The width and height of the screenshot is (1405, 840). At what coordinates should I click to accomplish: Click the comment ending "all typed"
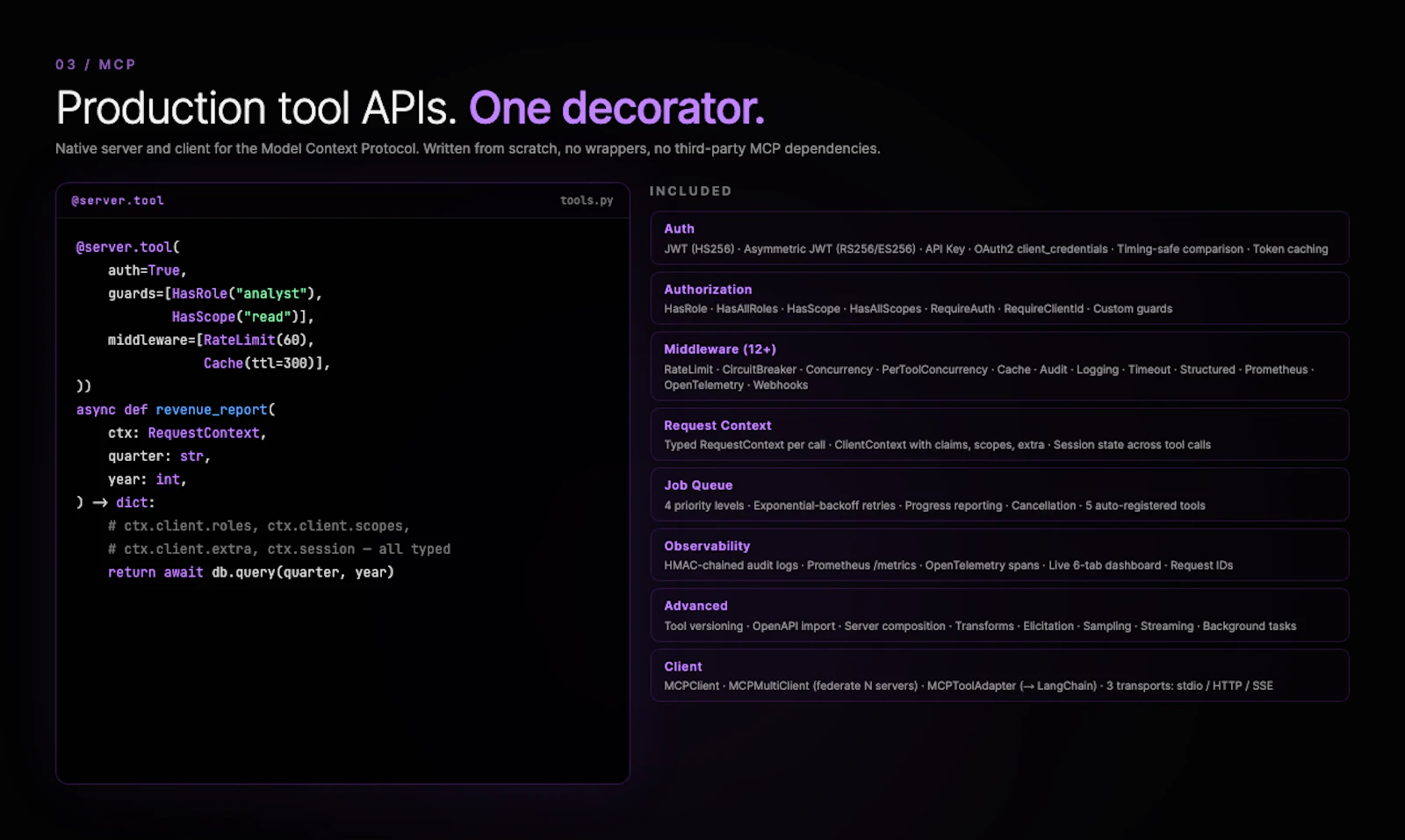click(x=279, y=549)
